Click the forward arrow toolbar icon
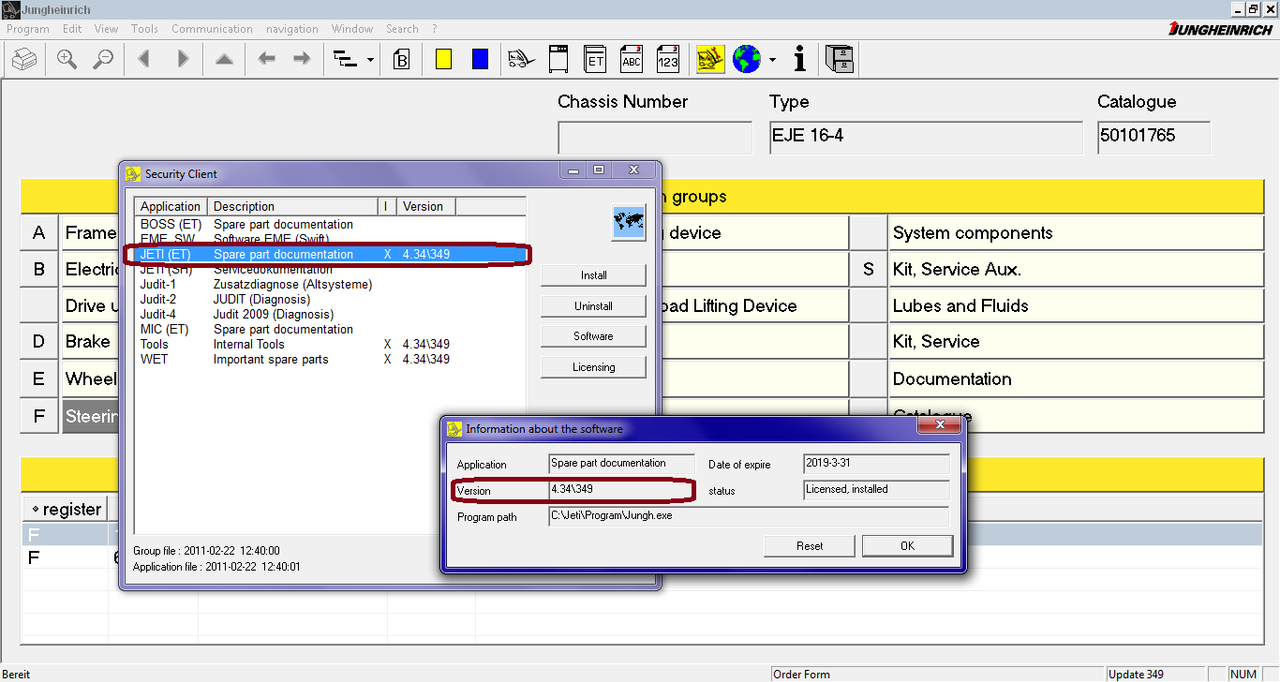The height and width of the screenshot is (682, 1280). pyautogui.click(x=301, y=60)
